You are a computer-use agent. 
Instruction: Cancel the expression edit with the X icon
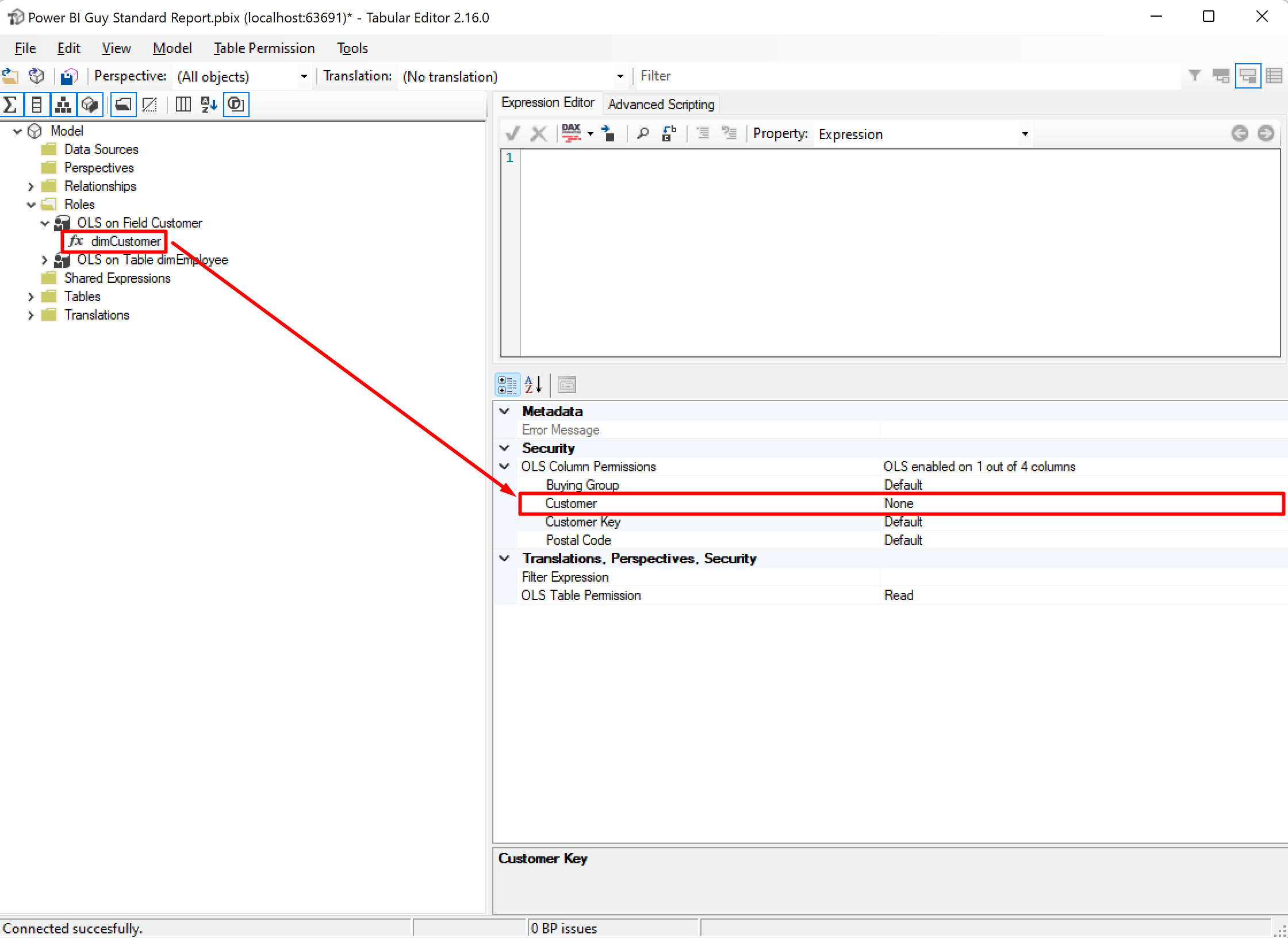[538, 133]
